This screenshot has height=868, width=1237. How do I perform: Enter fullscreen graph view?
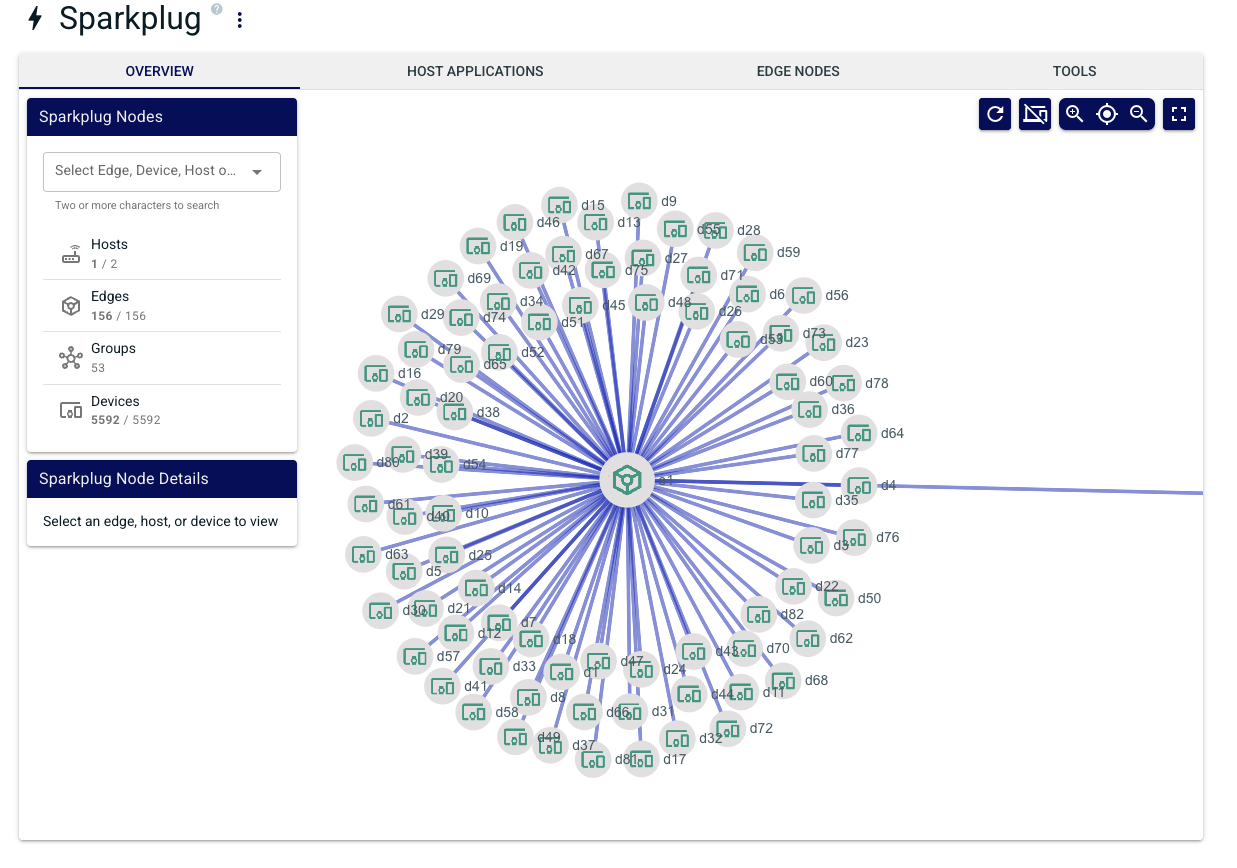(x=1179, y=114)
